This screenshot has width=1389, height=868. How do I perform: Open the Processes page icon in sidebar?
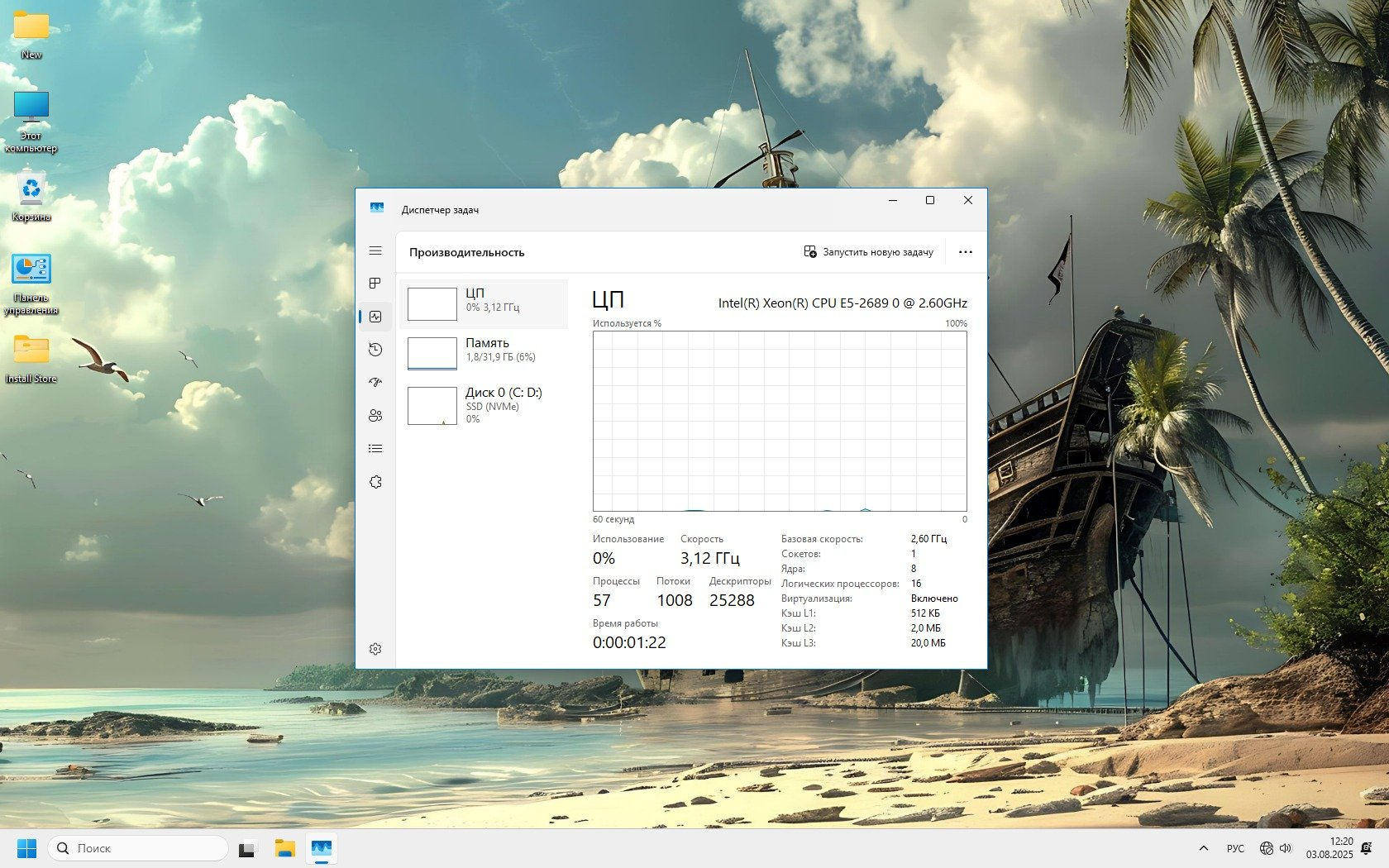click(x=375, y=284)
